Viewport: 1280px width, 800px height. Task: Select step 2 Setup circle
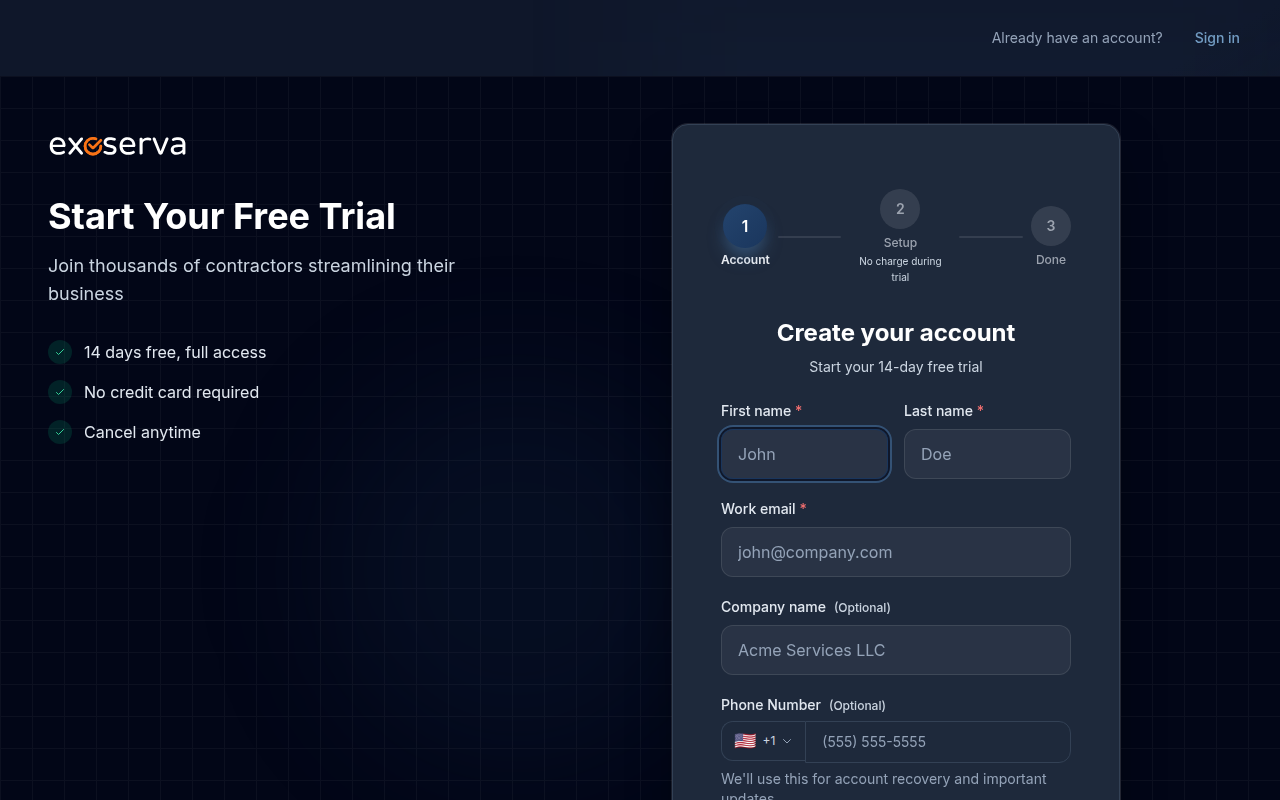[900, 209]
